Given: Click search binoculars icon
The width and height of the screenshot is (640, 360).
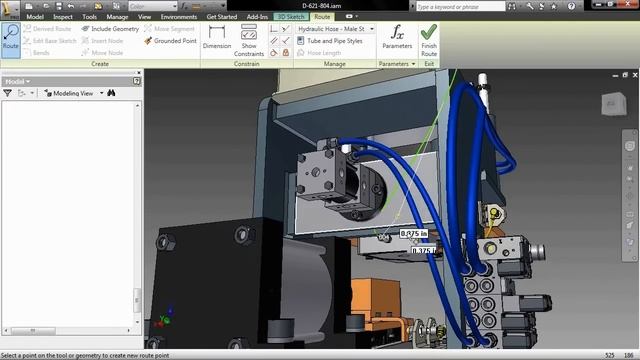Looking at the screenshot, I should tap(512, 6).
